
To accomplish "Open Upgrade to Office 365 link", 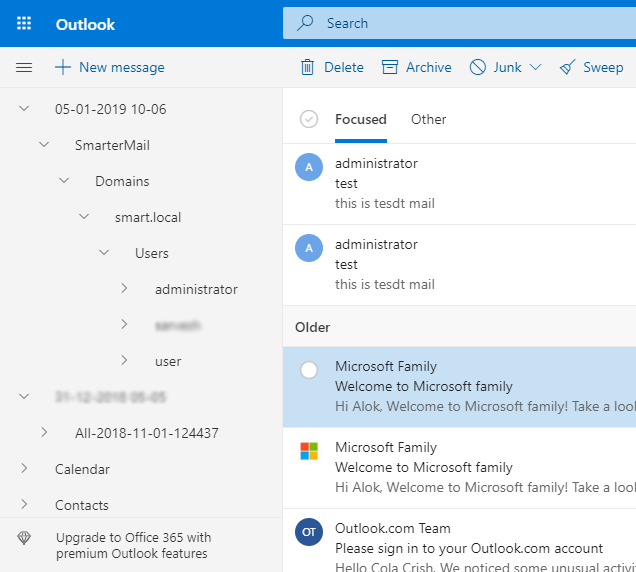I will coord(133,546).
